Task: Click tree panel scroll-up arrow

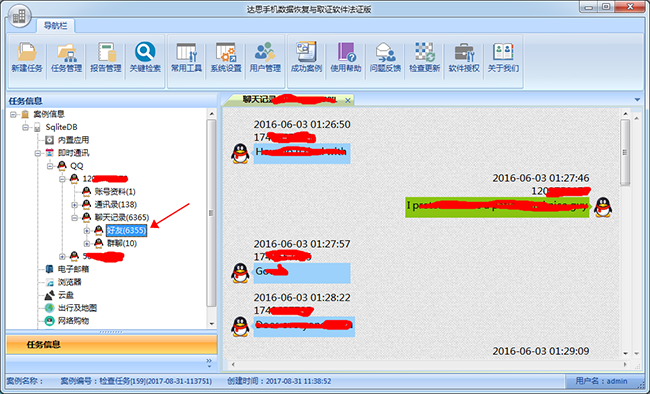Action: (211, 114)
